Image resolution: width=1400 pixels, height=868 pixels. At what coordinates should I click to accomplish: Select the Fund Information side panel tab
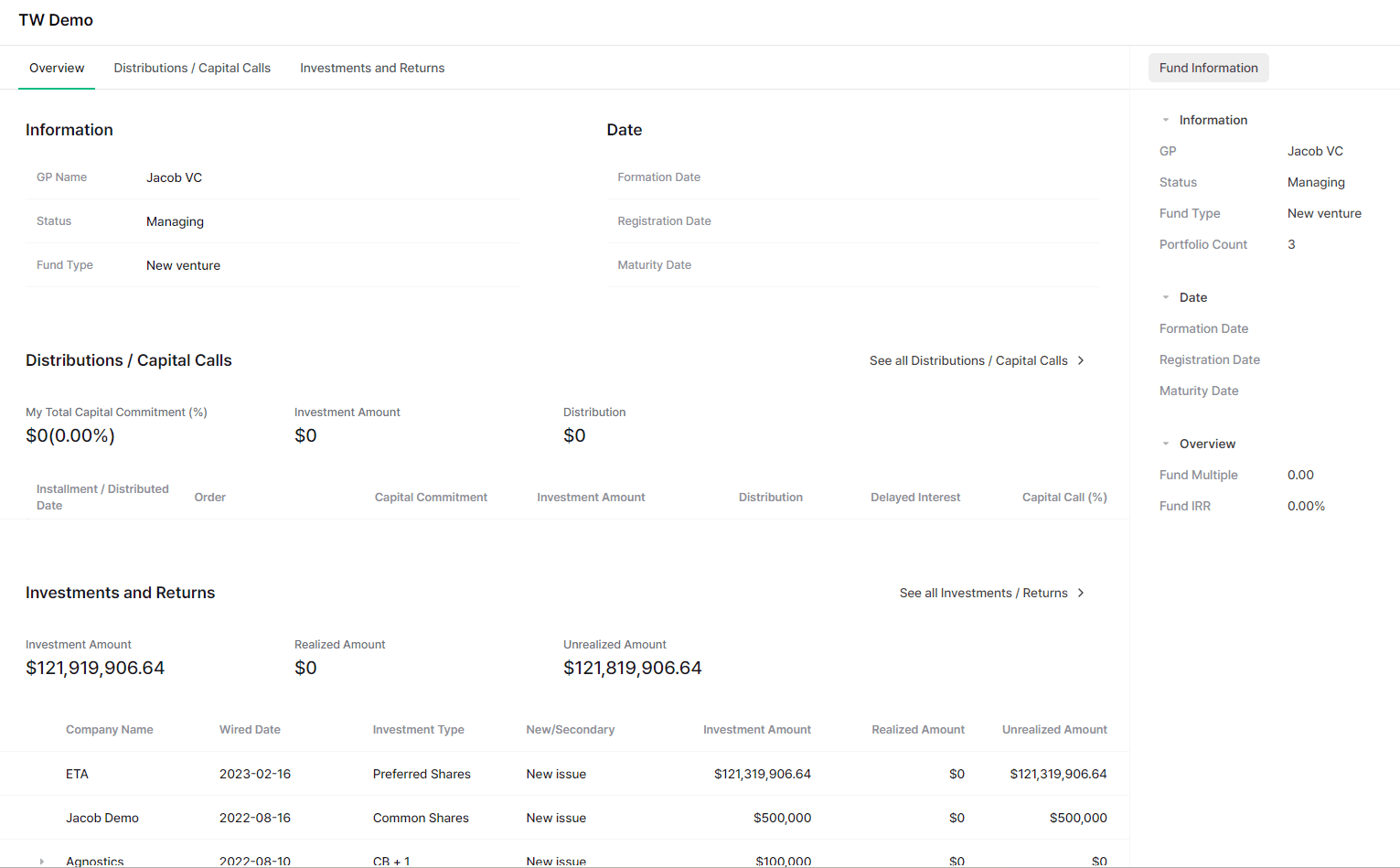click(x=1208, y=68)
